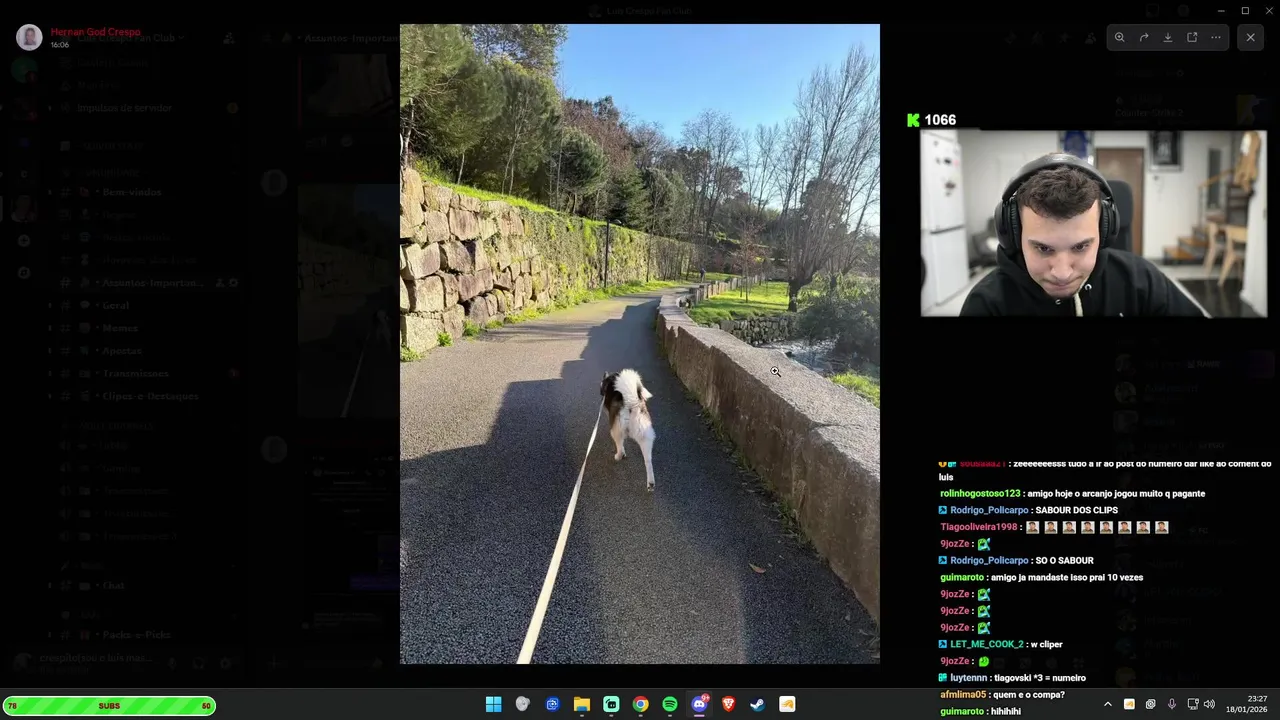The image size is (1280, 720).
Task: Click the Hernan God Crespo username
Action: coord(96,32)
